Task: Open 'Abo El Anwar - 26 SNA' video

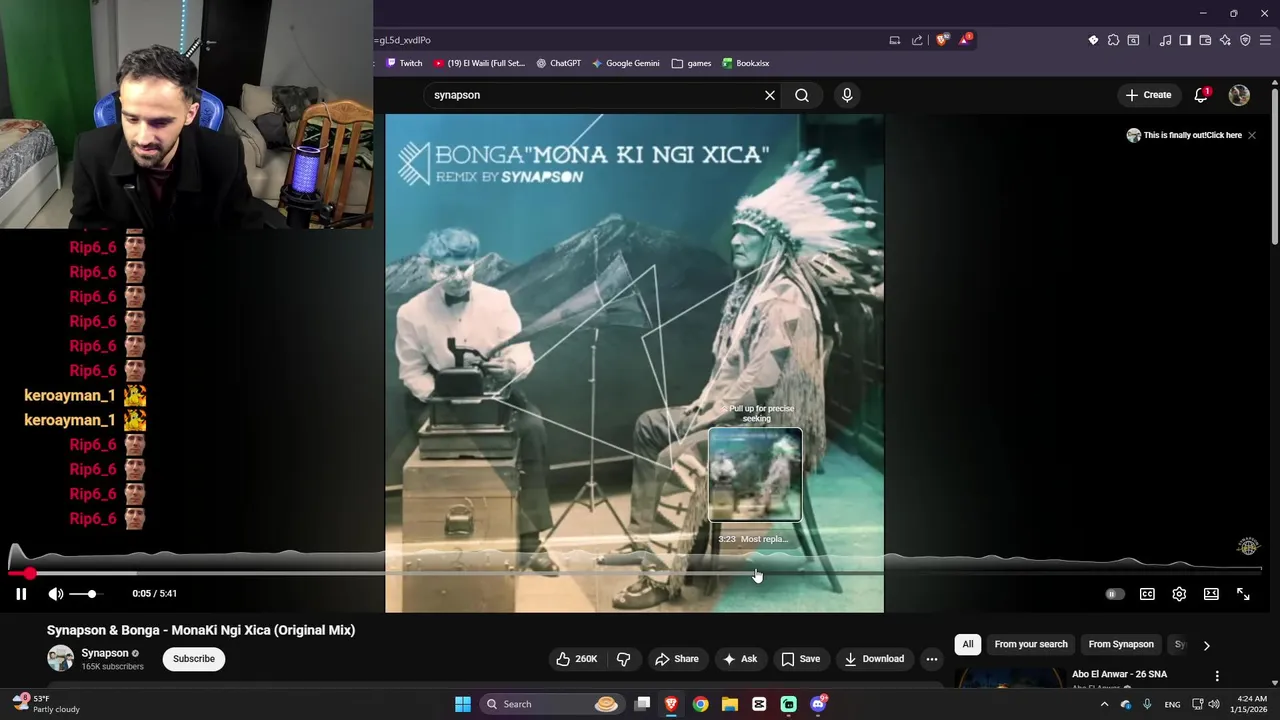Action: pyautogui.click(x=1119, y=674)
